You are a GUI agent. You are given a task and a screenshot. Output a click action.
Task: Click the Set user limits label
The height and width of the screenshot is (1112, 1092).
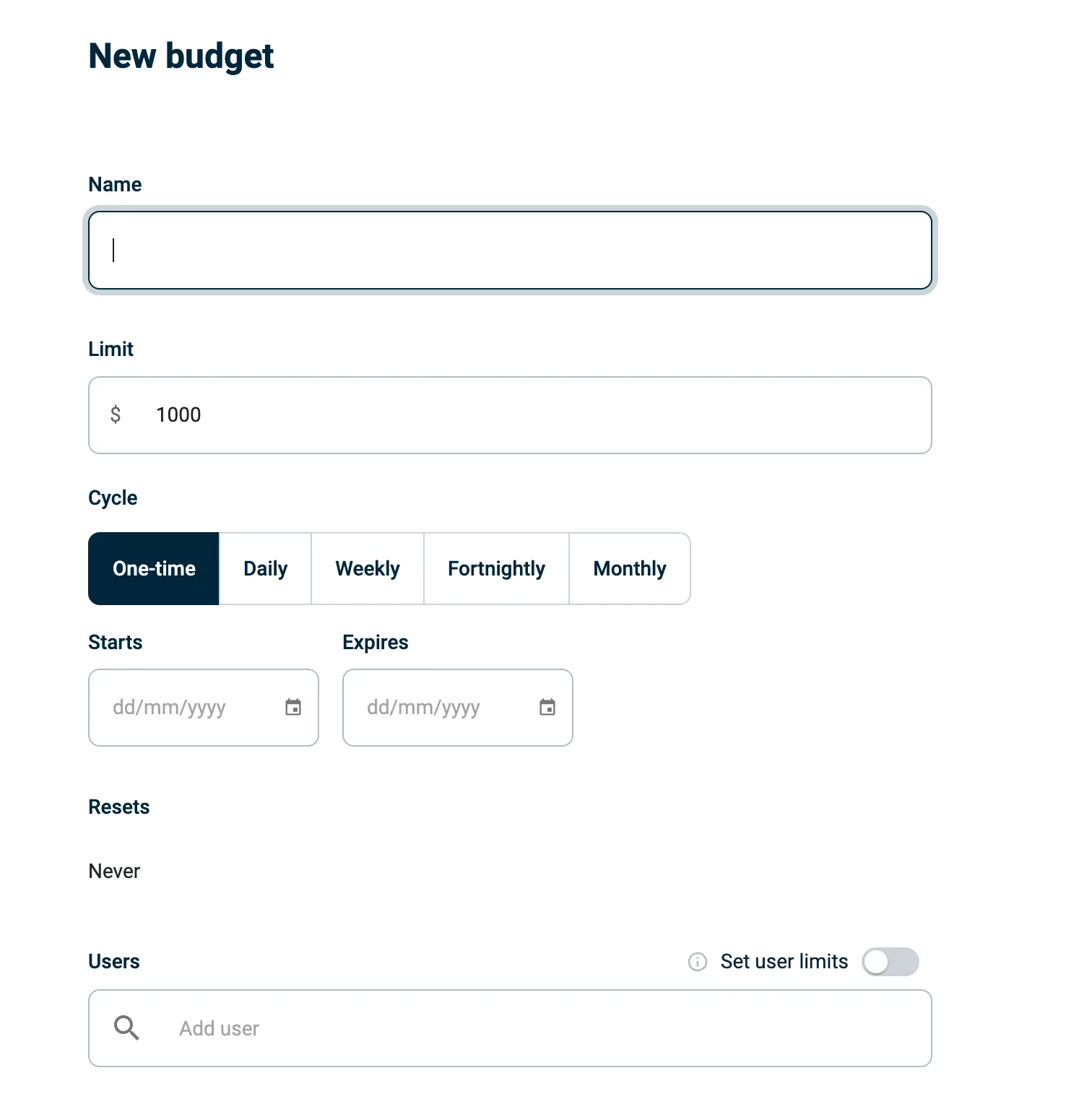pyautogui.click(x=784, y=962)
